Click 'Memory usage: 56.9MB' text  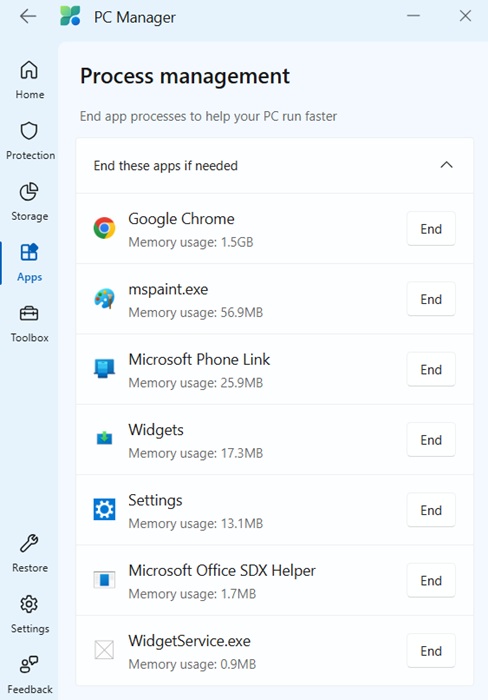click(x=196, y=312)
